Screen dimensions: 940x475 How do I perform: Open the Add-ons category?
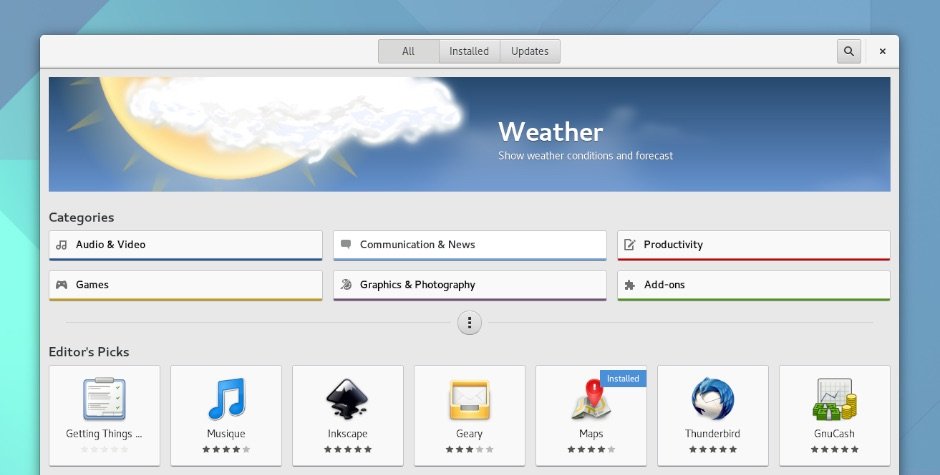pyautogui.click(x=754, y=285)
